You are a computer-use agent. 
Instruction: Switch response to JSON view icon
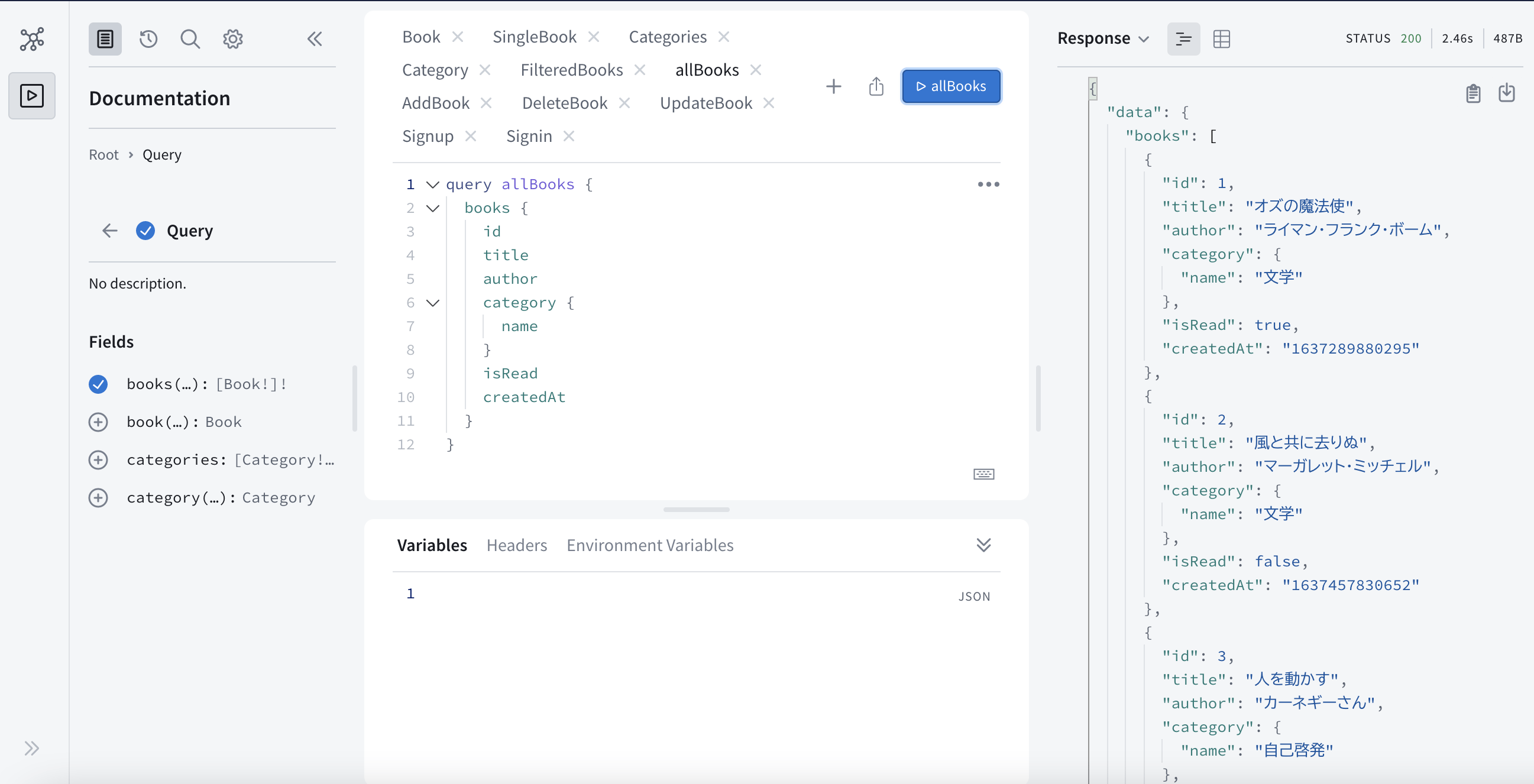click(1183, 39)
